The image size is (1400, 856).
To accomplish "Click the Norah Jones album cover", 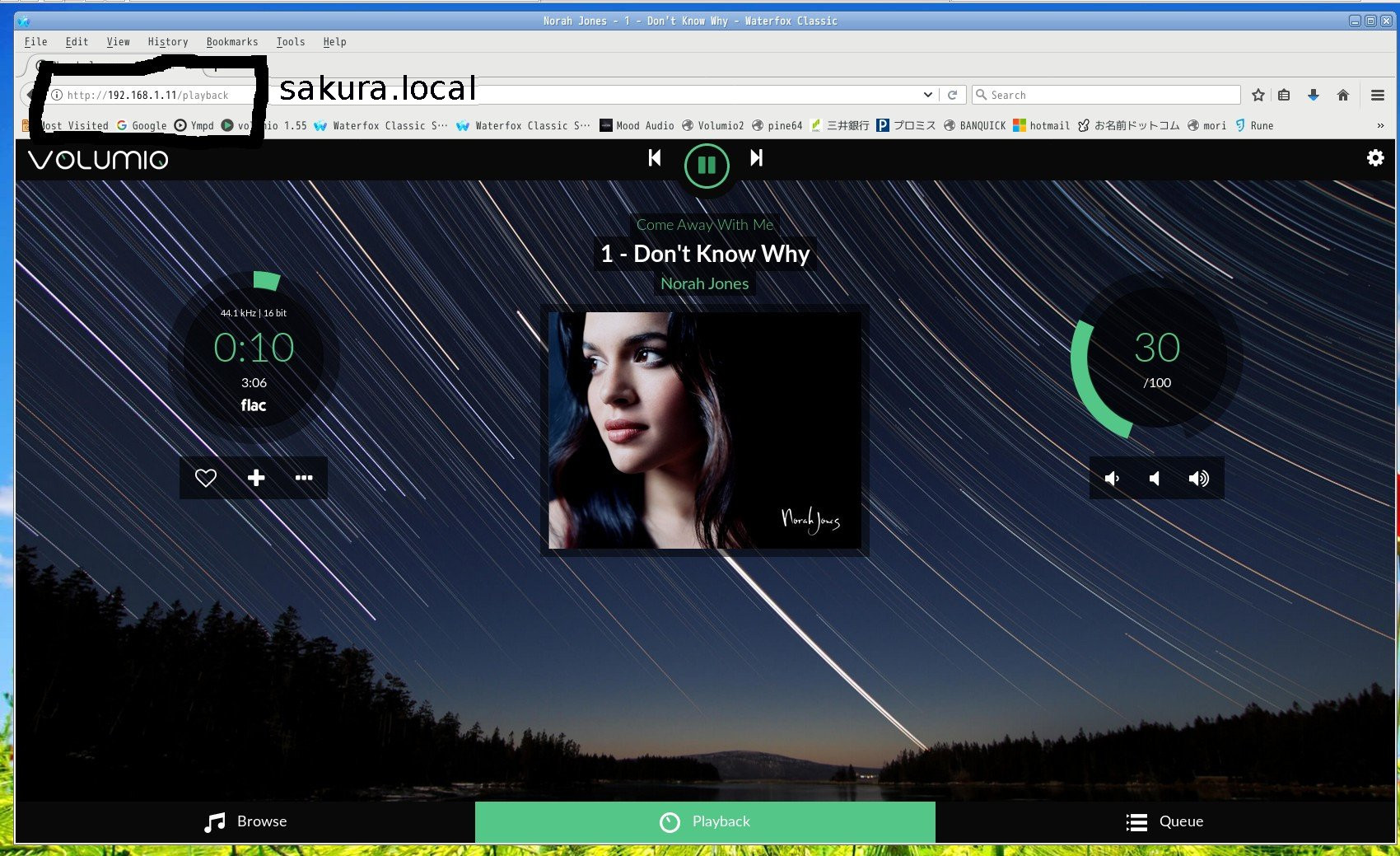I will pos(705,430).
